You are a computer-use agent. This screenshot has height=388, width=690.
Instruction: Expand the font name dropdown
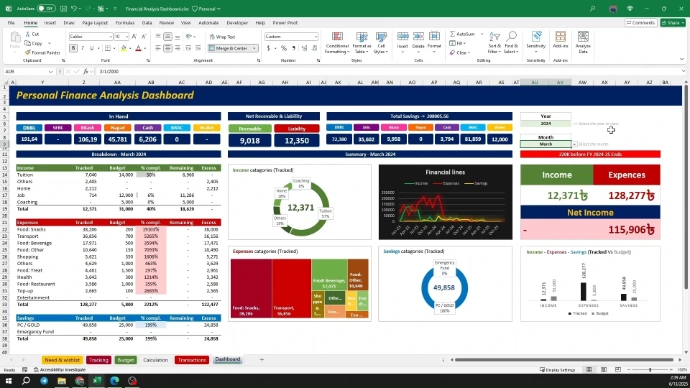110,37
